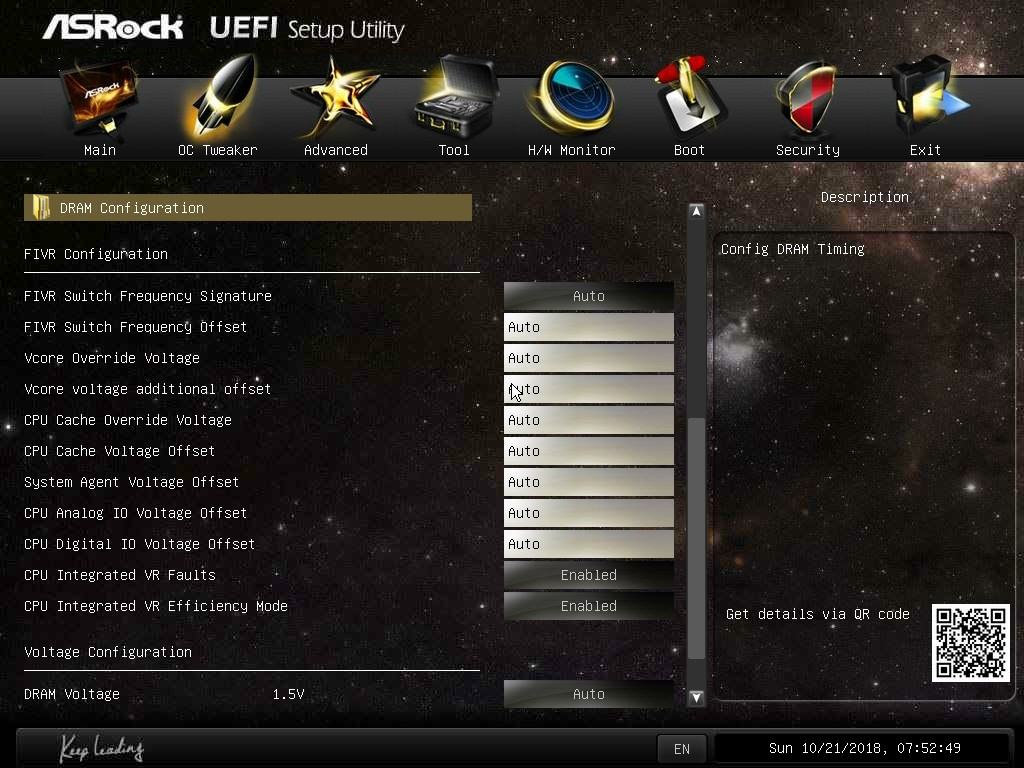The height and width of the screenshot is (768, 1024).
Task: Click the scrollbar down arrow
Action: point(696,697)
